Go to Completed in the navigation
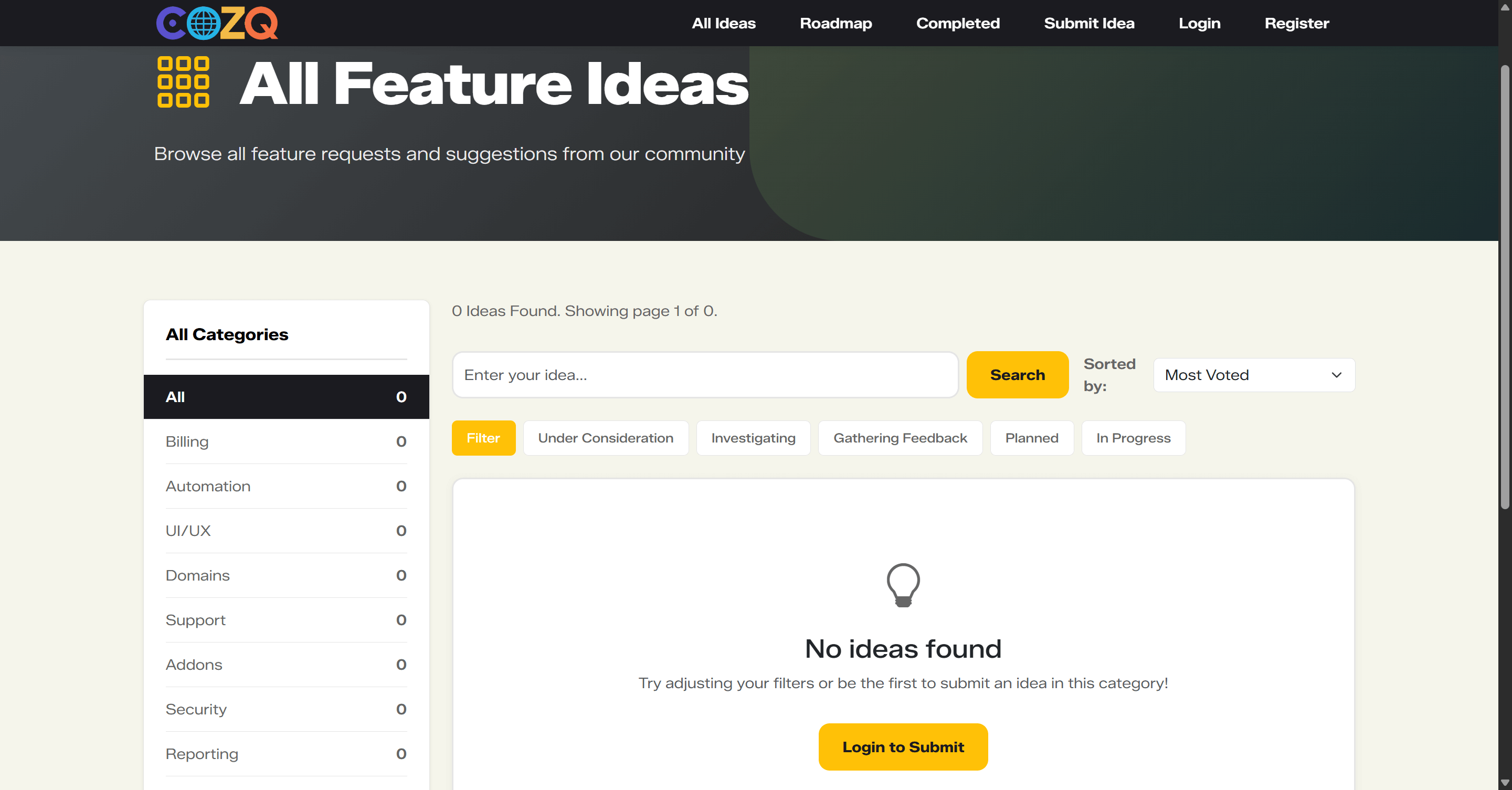 point(957,24)
